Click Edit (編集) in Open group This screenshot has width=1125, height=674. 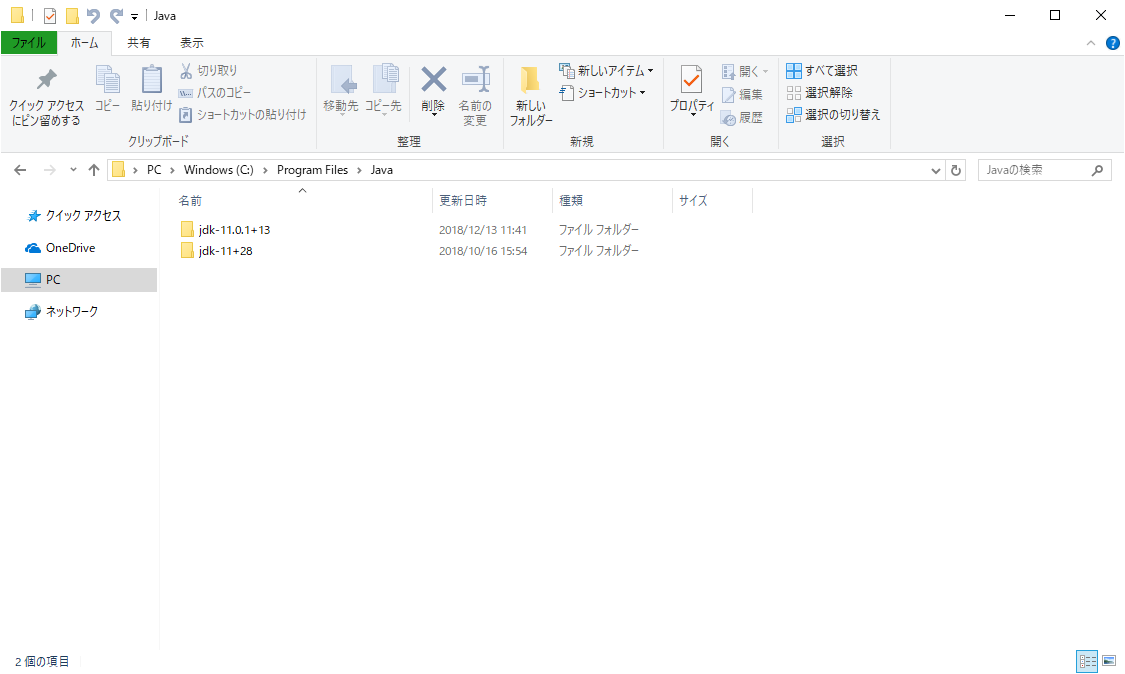pos(743,94)
